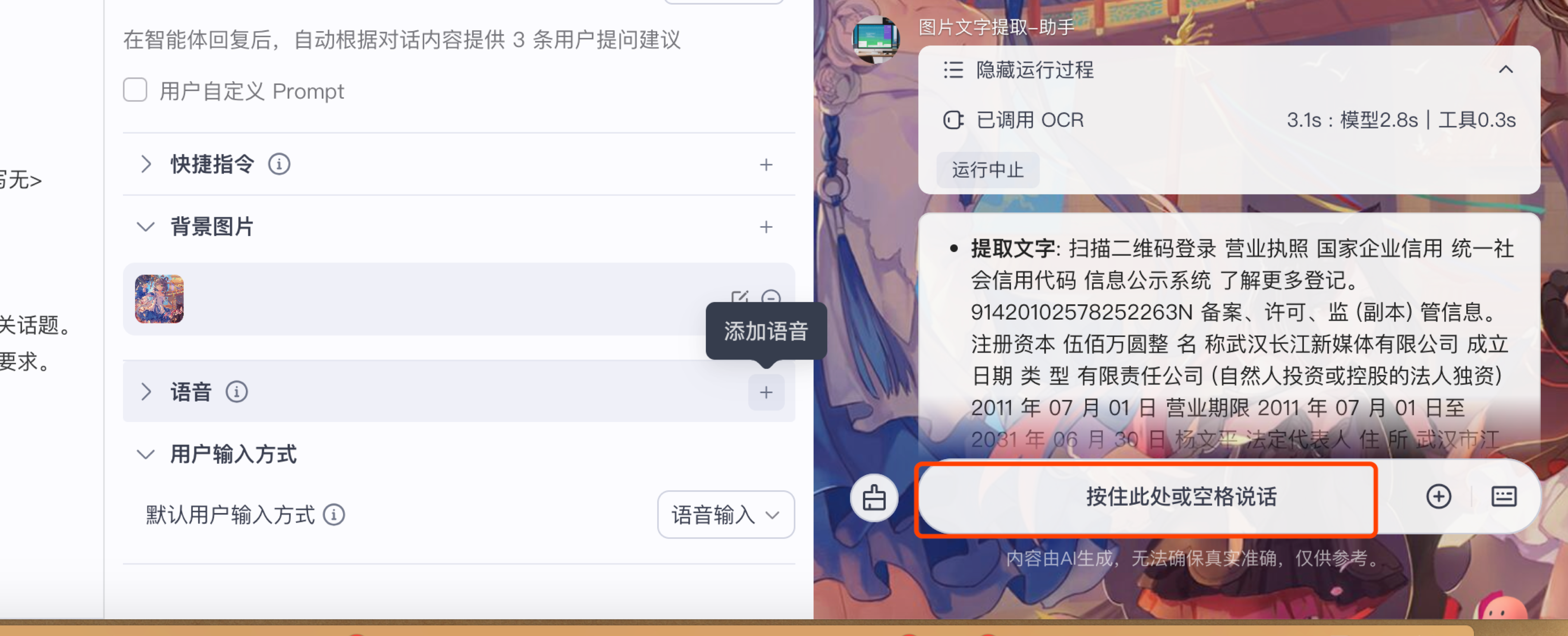This screenshot has height=636, width=1568.
Task: Click the clear-context broom icon in chat
Action: click(x=874, y=498)
